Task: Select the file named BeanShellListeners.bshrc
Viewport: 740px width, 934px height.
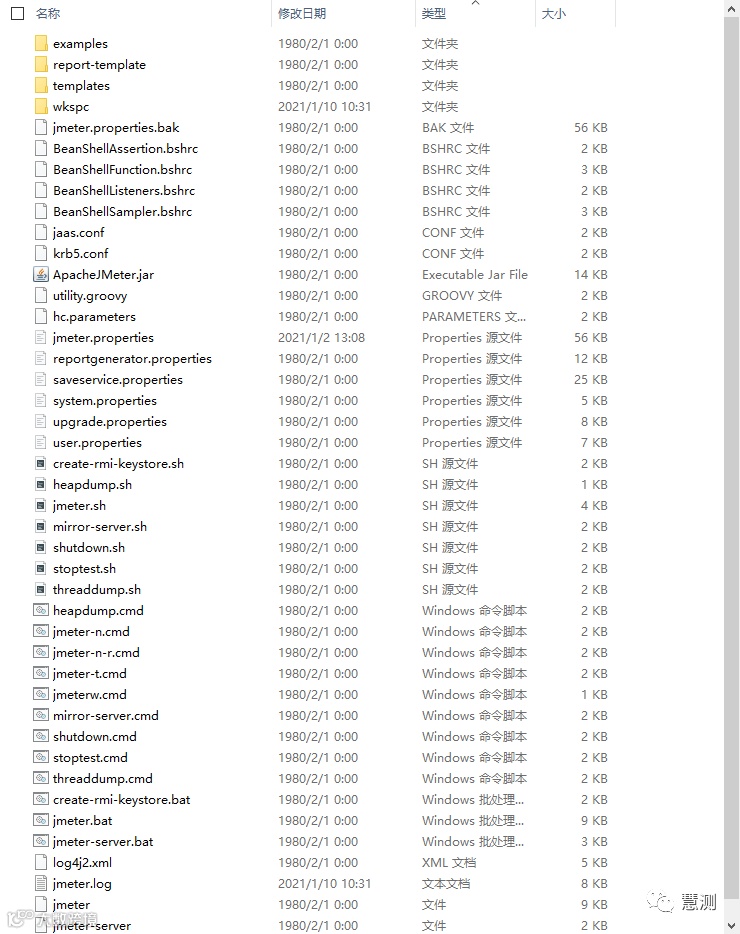Action: (124, 191)
